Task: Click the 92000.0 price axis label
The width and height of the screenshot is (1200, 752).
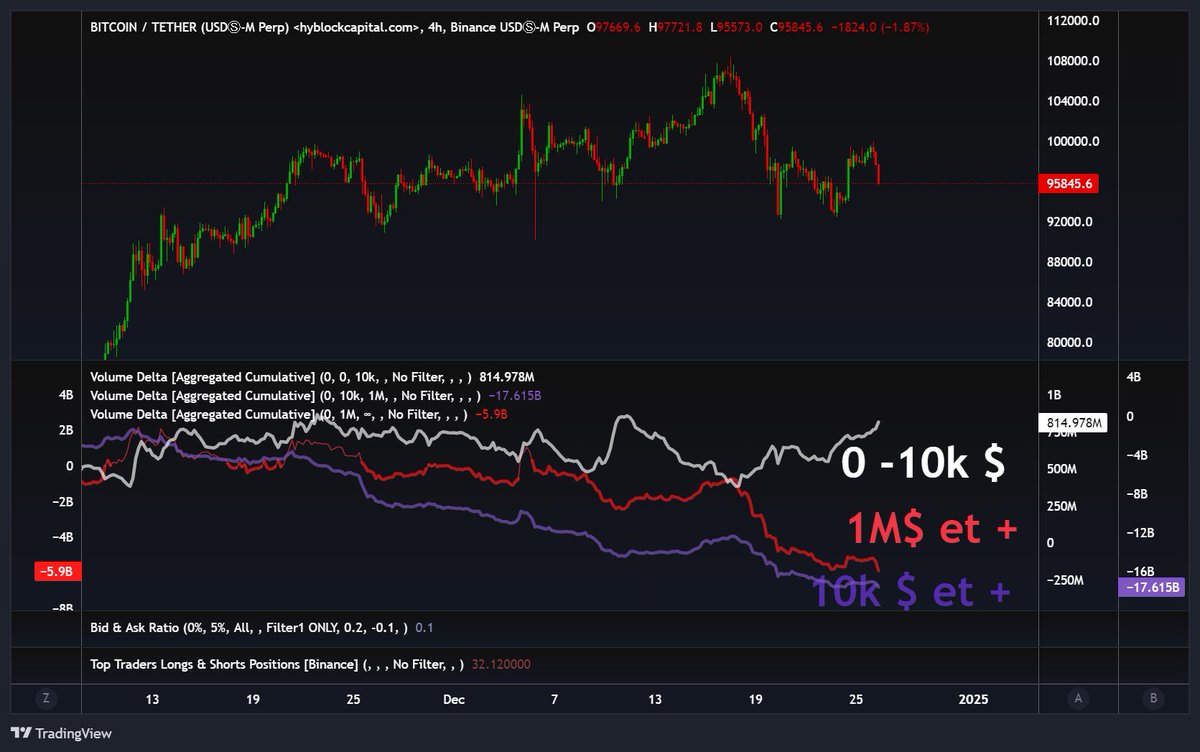Action: [1068, 222]
